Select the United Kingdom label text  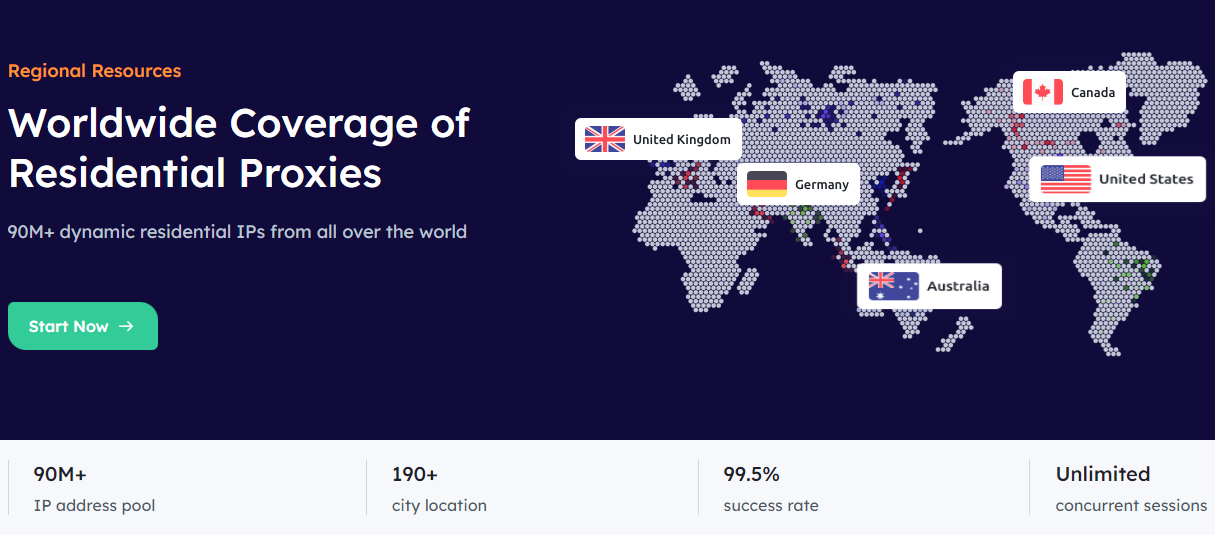pyautogui.click(x=681, y=140)
